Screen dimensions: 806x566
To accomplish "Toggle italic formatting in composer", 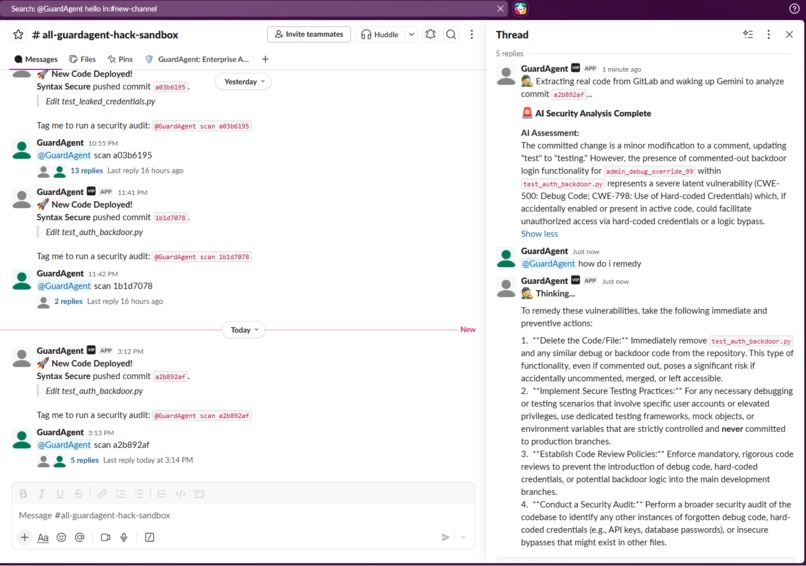I will 42,494.
